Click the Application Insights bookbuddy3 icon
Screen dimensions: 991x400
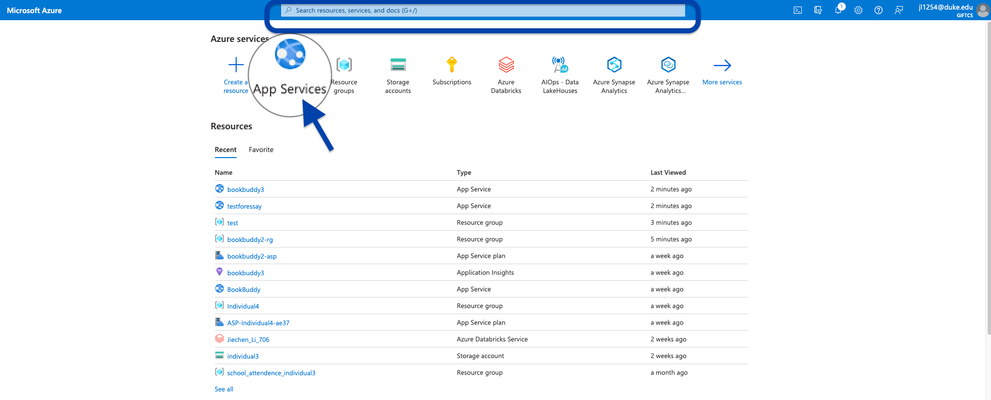pyautogui.click(x=219, y=272)
